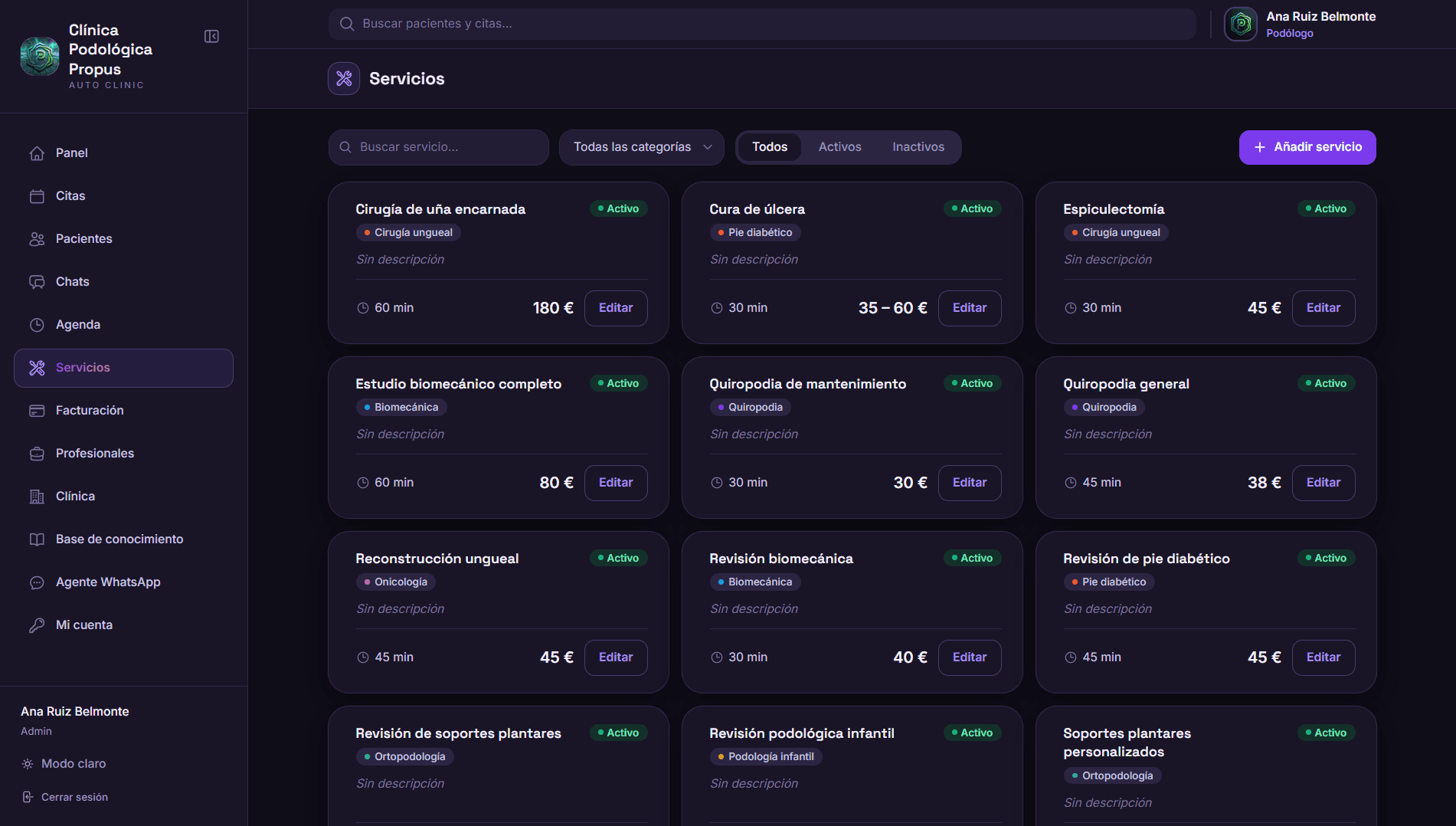The height and width of the screenshot is (826, 1456).
Task: Collapse the sidebar panel icon
Action: [x=211, y=37]
